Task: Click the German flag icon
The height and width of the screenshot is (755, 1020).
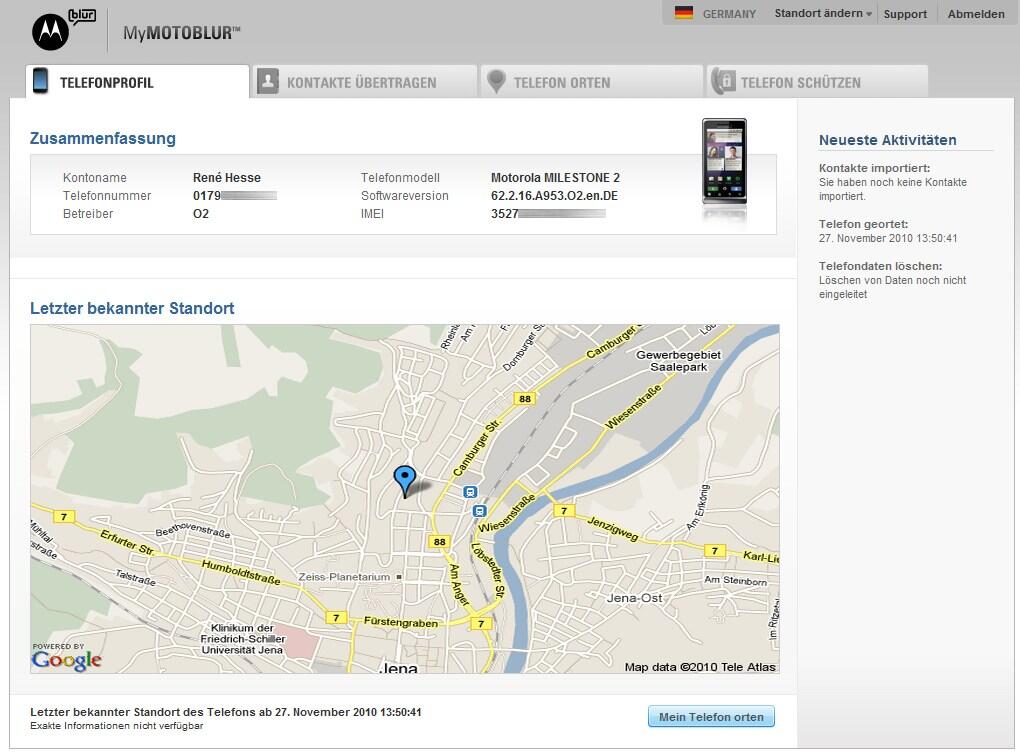Action: point(684,13)
